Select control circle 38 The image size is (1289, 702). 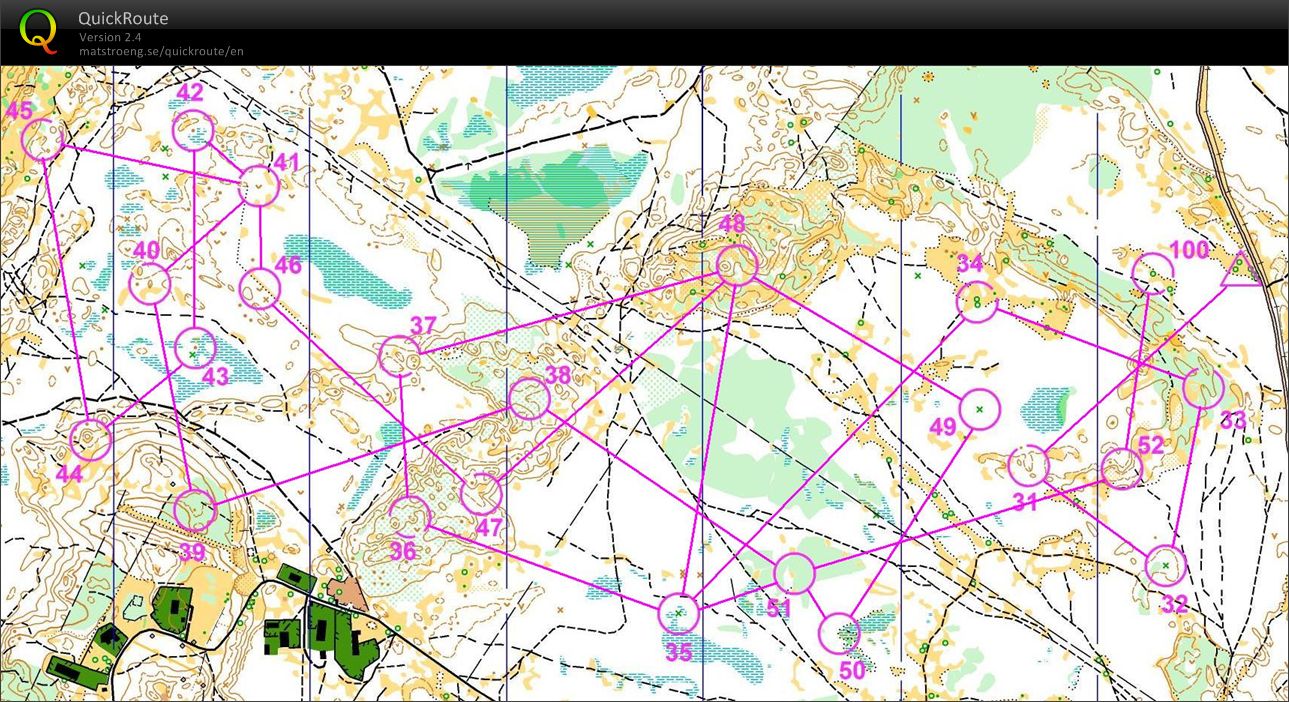pos(529,399)
